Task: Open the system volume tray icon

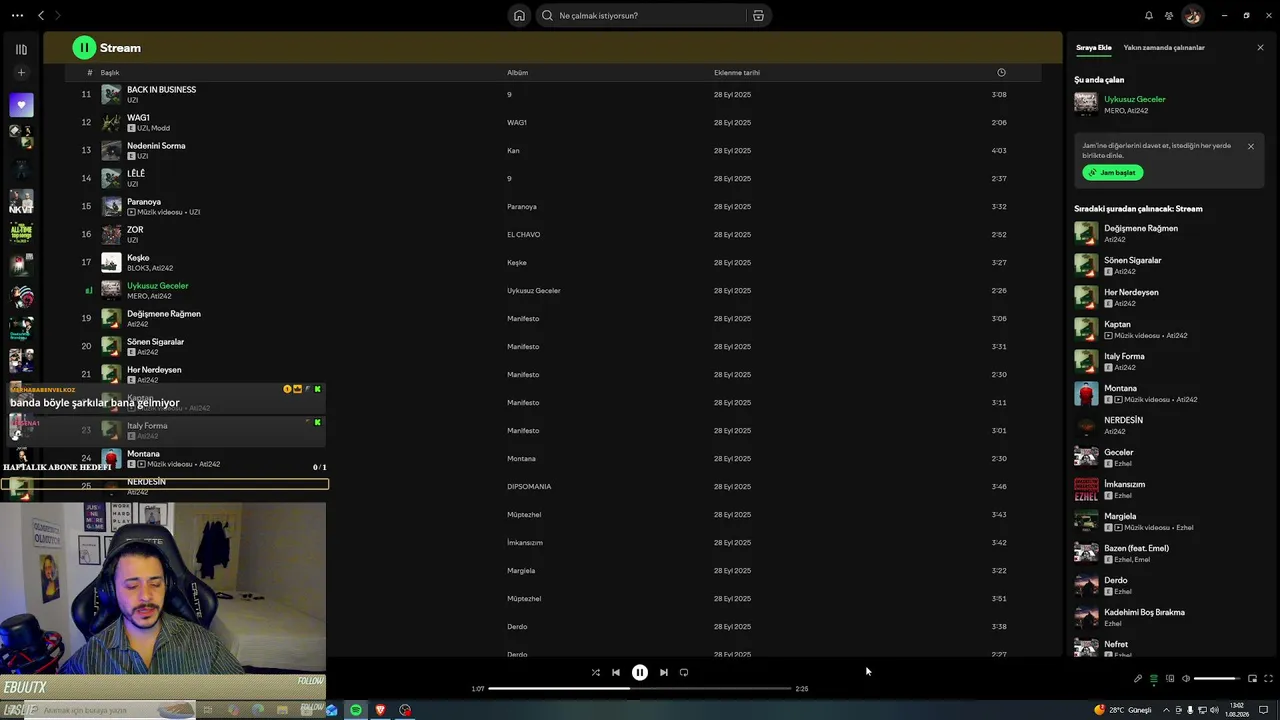Action: [x=1213, y=710]
